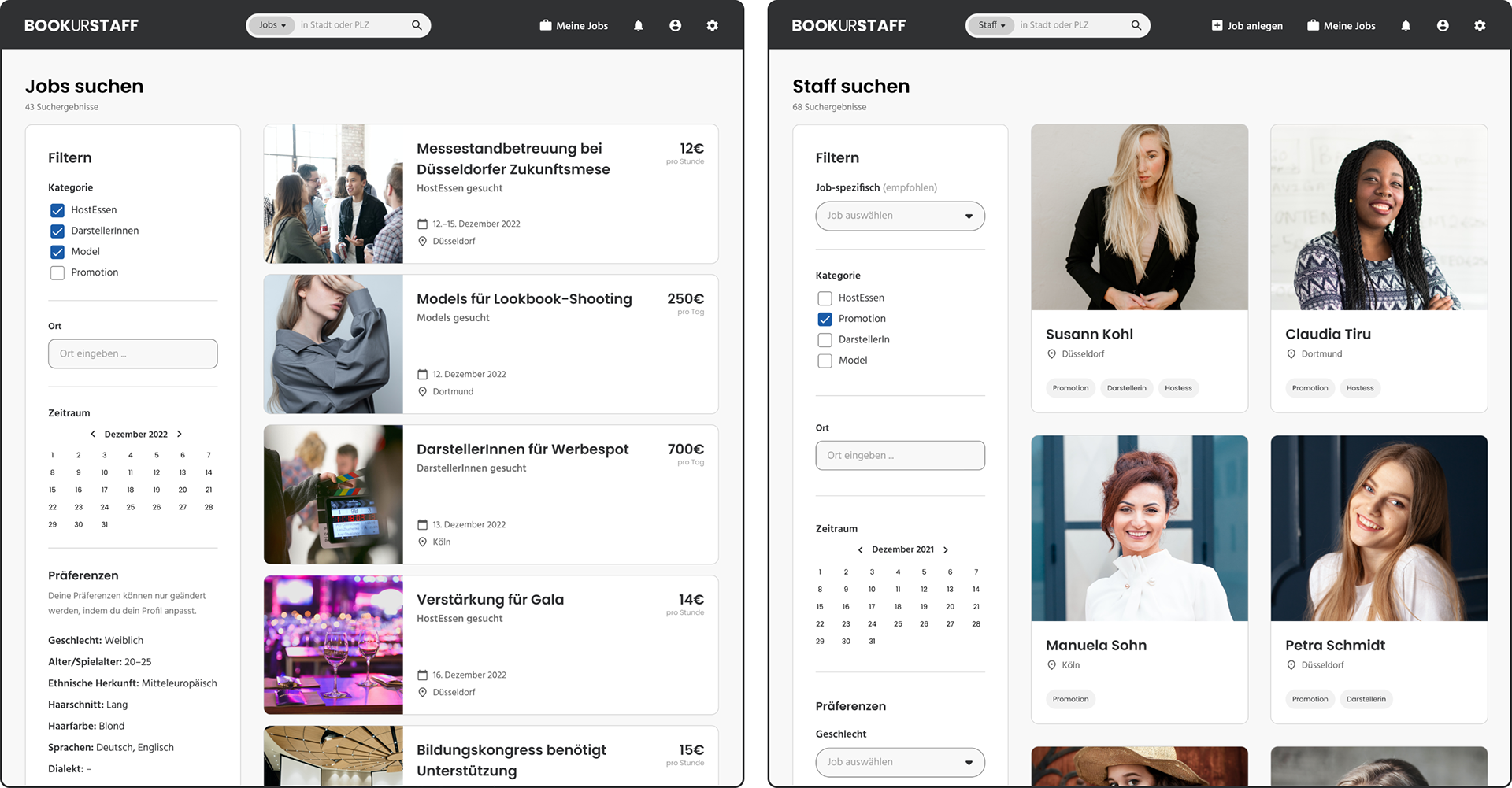
Task: Open settings gear in Jobs window
Action: (713, 26)
